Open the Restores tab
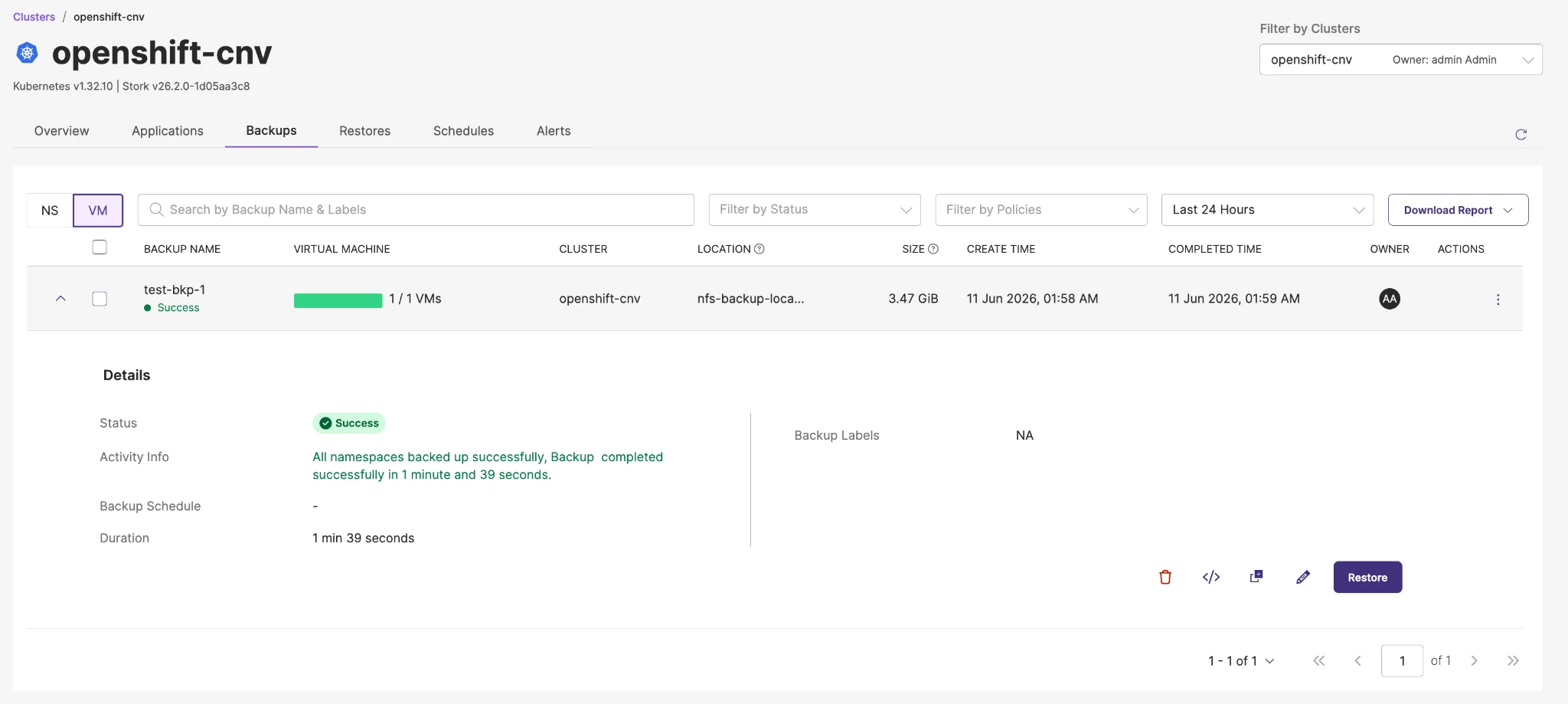 point(364,131)
